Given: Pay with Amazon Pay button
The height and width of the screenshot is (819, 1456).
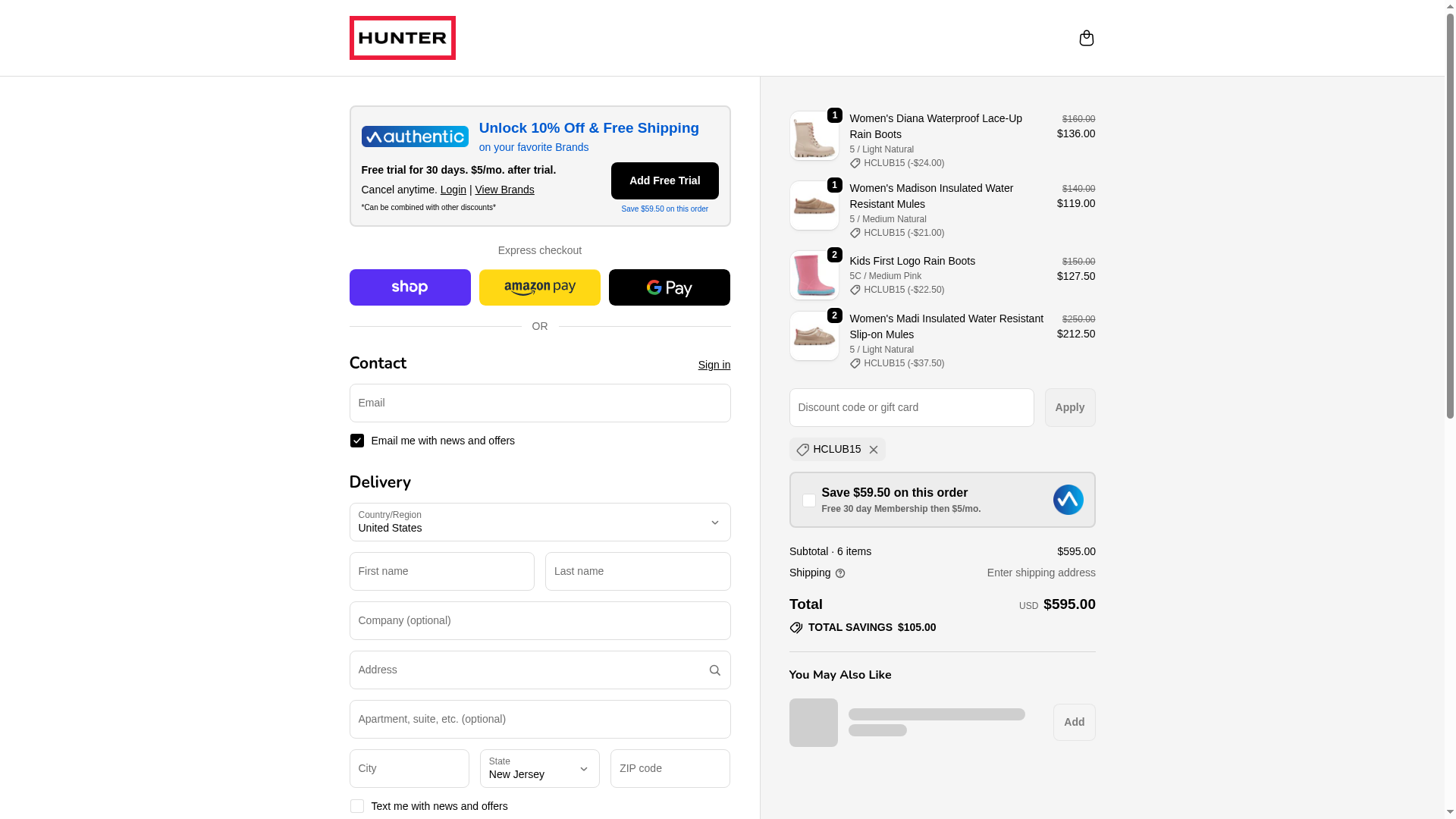Looking at the screenshot, I should 539,287.
